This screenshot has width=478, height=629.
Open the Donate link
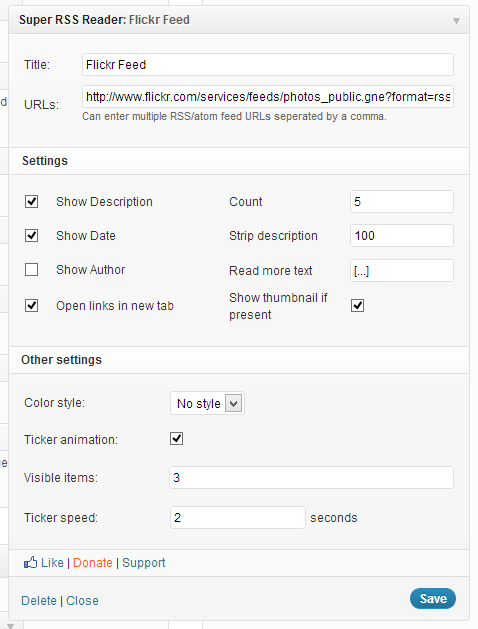[x=93, y=563]
